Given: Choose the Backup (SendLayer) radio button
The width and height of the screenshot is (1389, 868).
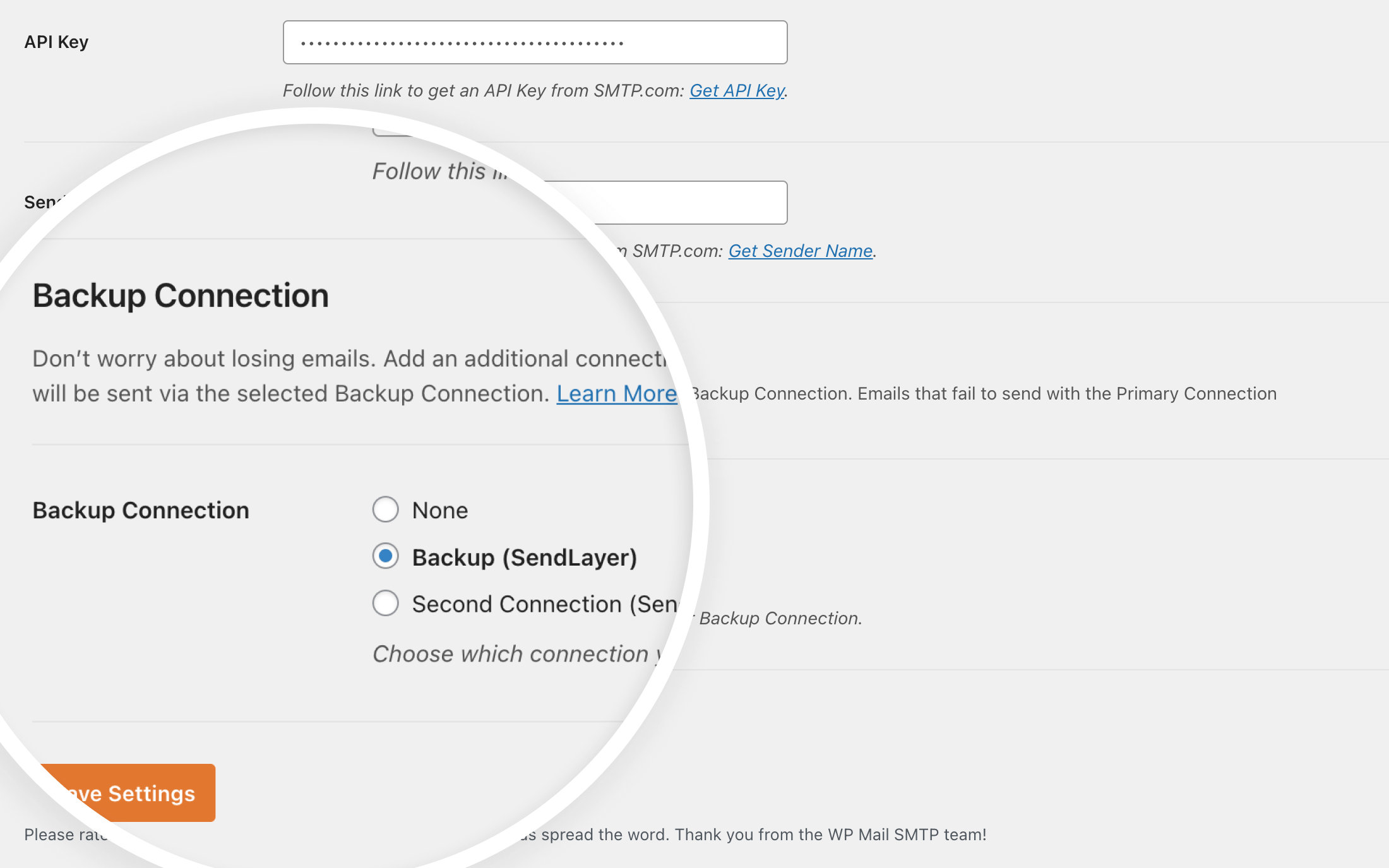Looking at the screenshot, I should 385,557.
